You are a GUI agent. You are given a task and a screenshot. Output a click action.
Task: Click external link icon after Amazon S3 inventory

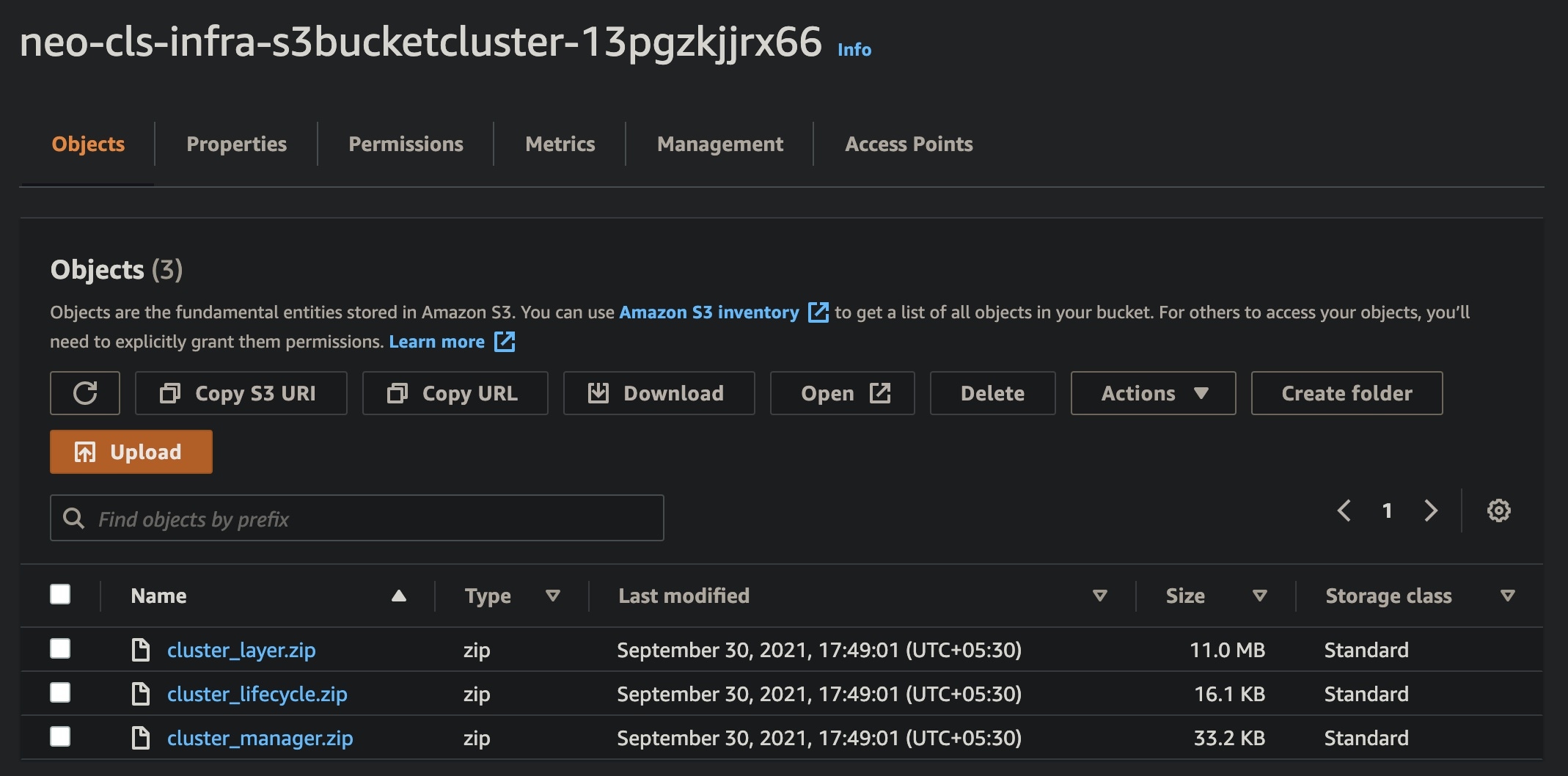click(818, 312)
